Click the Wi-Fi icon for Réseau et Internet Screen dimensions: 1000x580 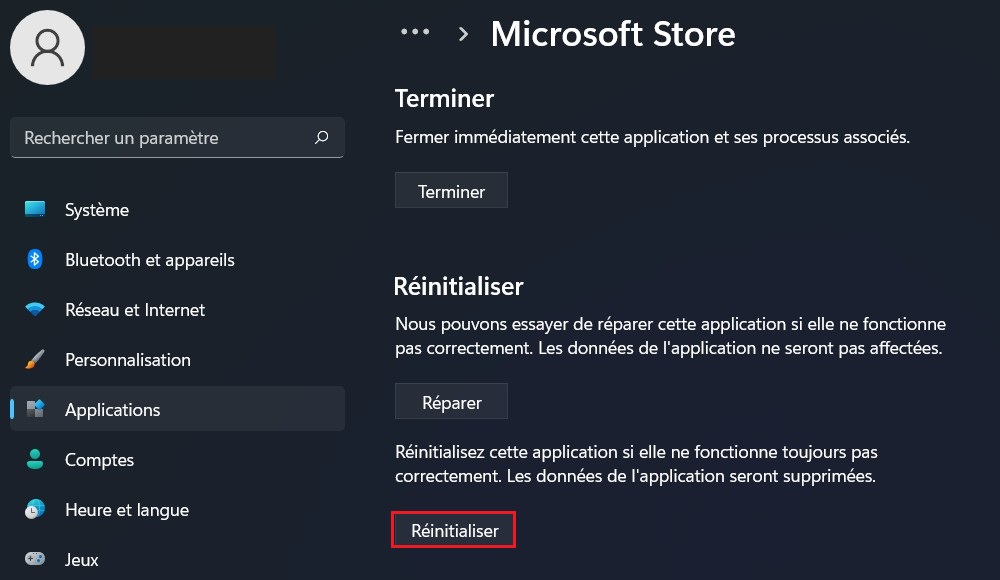(35, 310)
